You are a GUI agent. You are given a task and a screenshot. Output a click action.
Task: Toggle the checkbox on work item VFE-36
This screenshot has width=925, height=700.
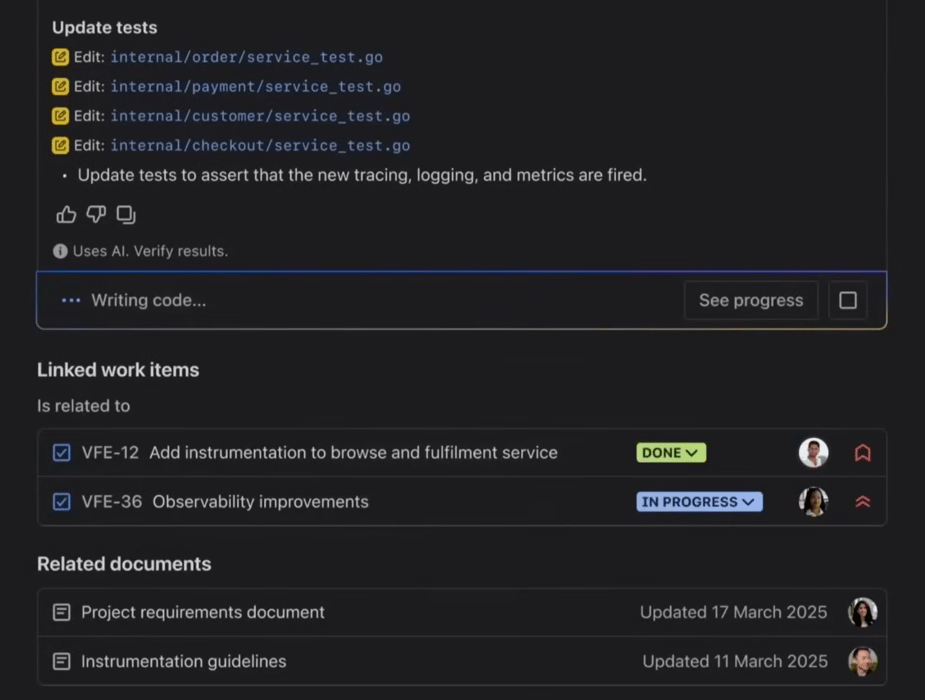click(62, 501)
